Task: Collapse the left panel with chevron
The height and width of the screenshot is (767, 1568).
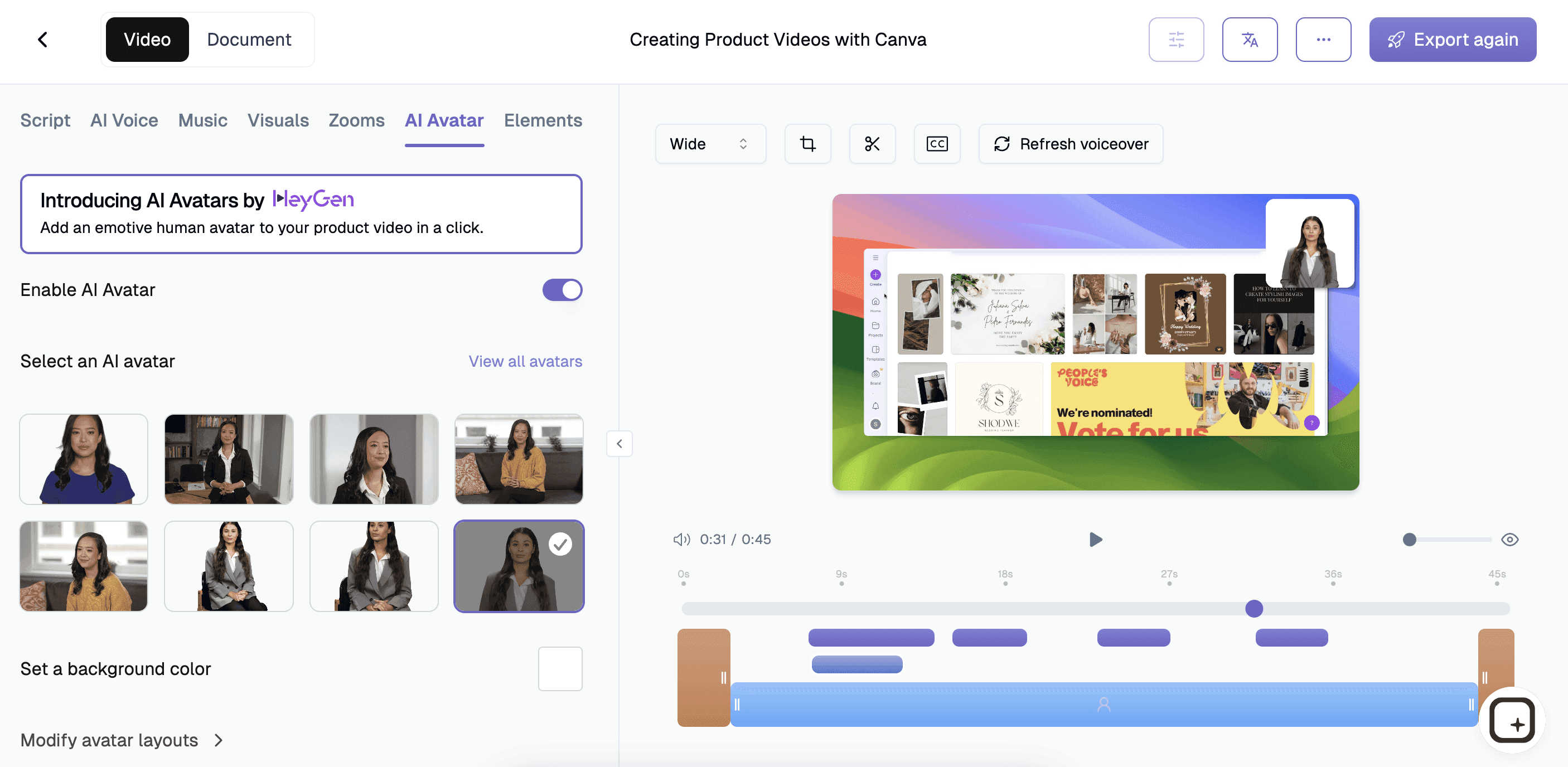Action: 619,443
